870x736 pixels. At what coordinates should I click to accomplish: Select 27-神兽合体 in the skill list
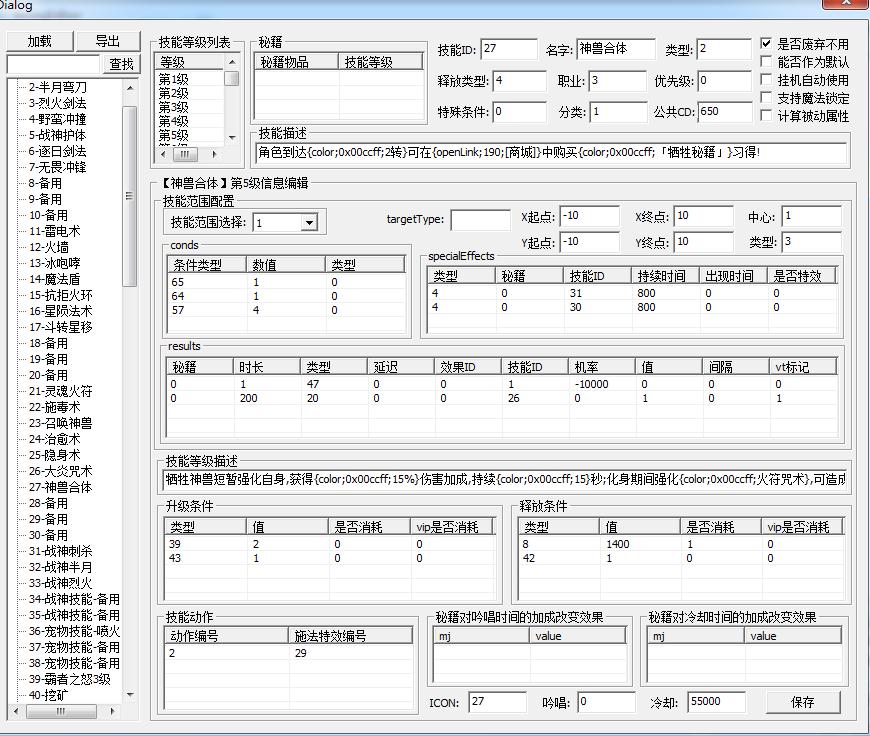[x=60, y=487]
